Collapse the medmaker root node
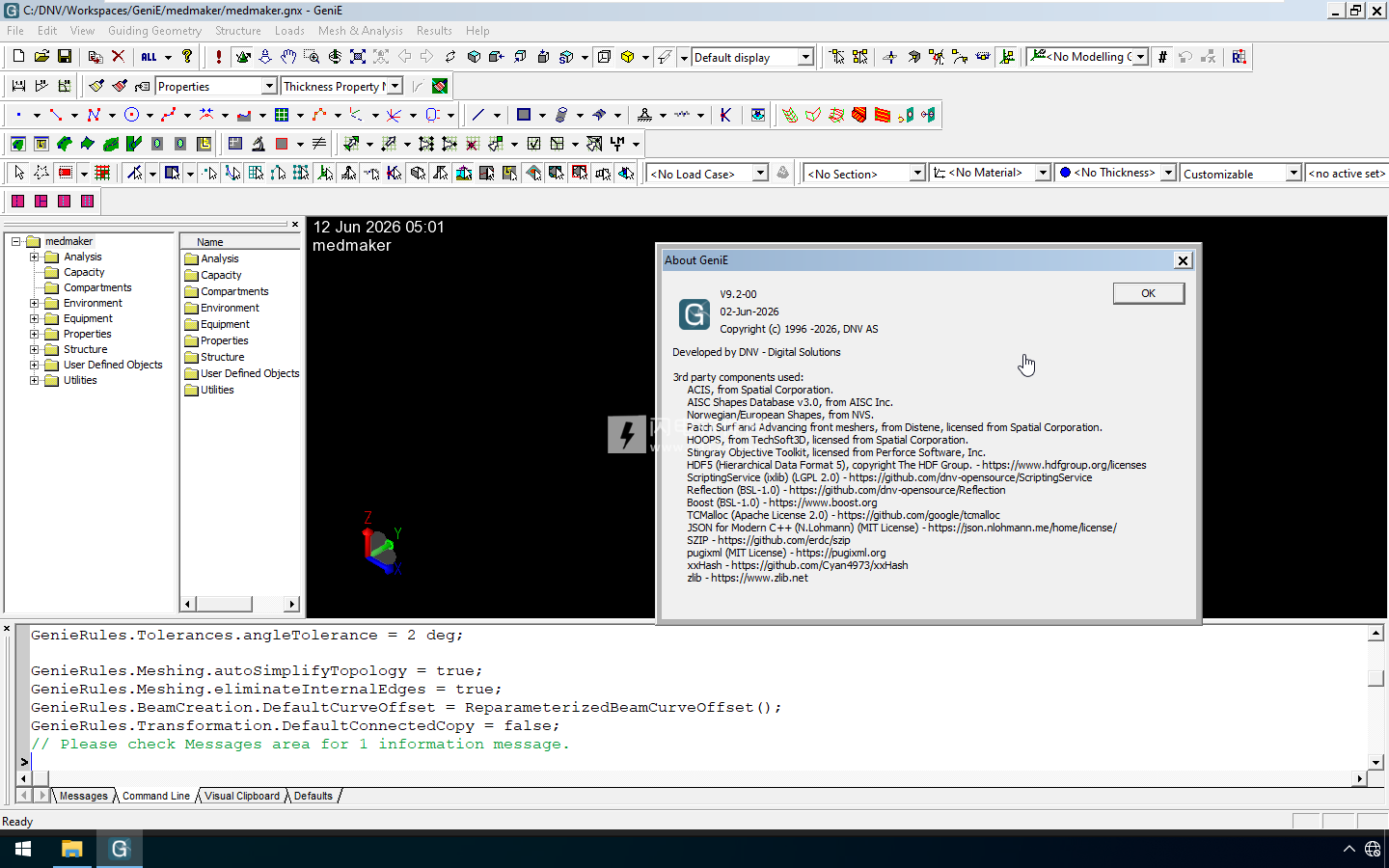Screen dimensions: 1389x868 16,241
